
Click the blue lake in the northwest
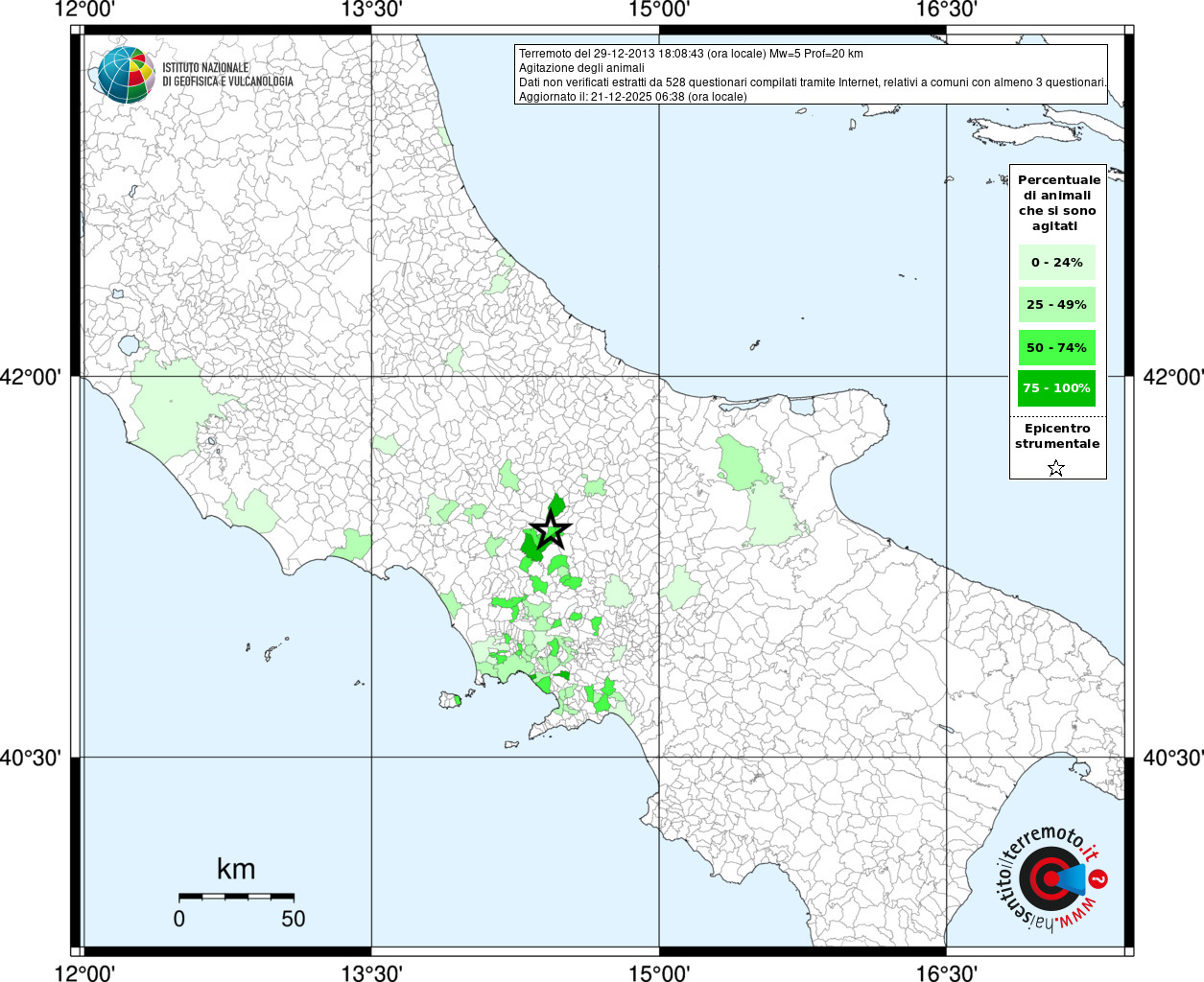[x=128, y=344]
